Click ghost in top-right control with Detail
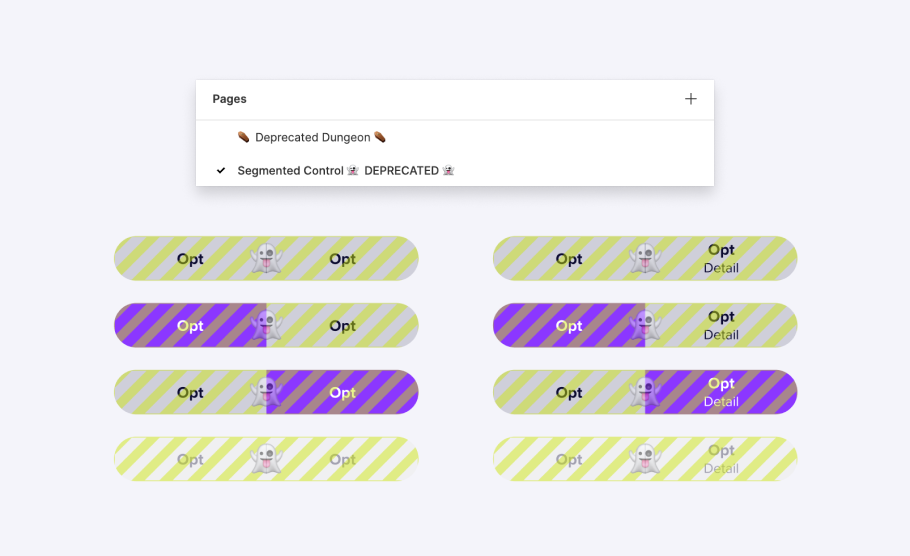 (645, 259)
